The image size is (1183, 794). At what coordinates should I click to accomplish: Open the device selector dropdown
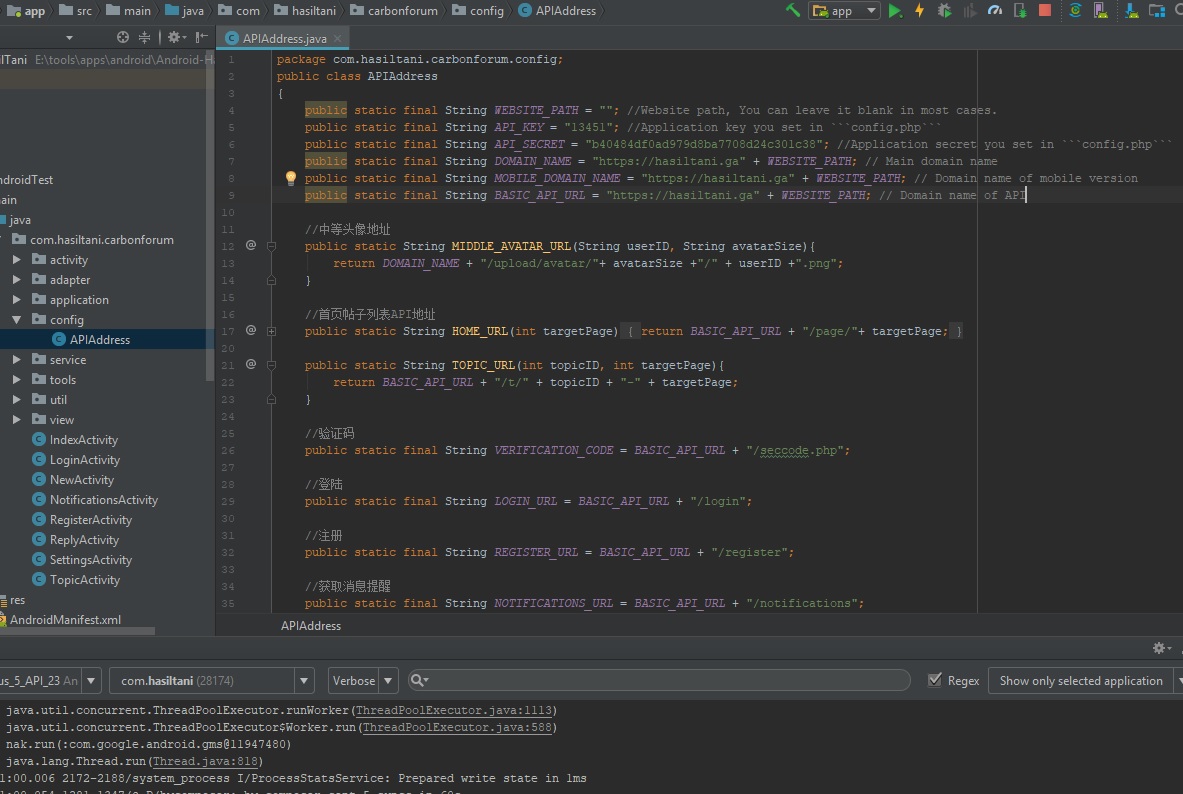tap(91, 681)
